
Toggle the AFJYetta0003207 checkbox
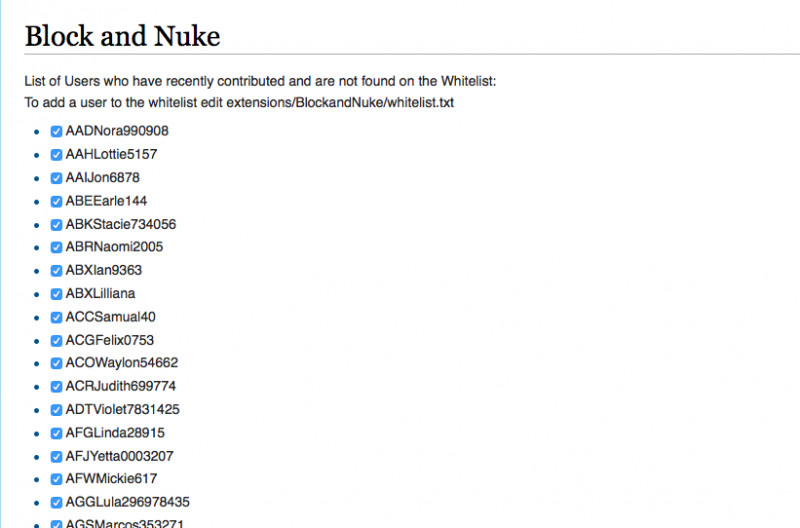57,456
